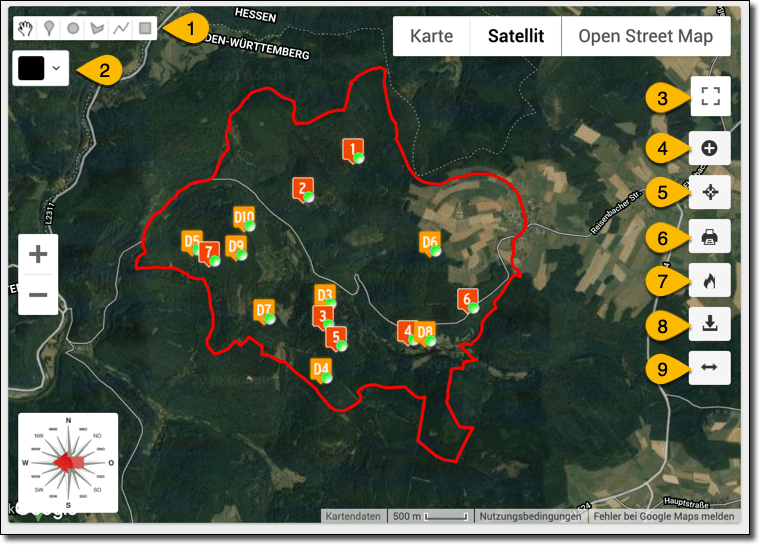Click the black color swatch
Screen dimensions: 760x545
click(x=32, y=68)
